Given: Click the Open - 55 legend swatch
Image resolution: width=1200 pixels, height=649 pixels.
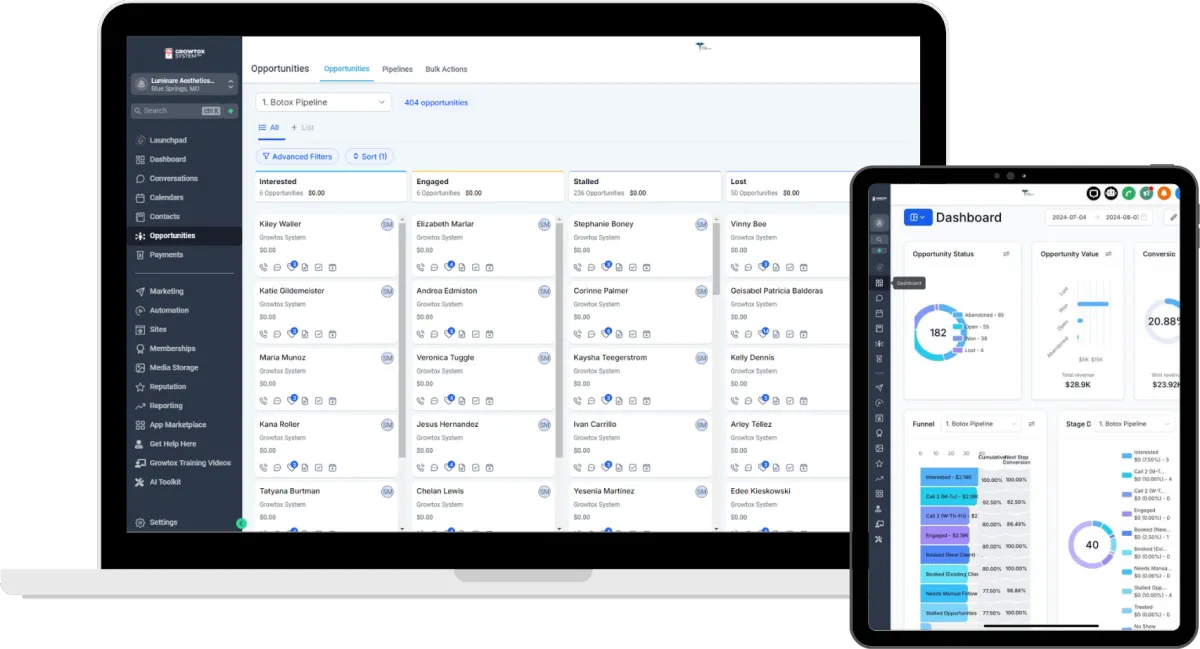Looking at the screenshot, I should (x=960, y=327).
